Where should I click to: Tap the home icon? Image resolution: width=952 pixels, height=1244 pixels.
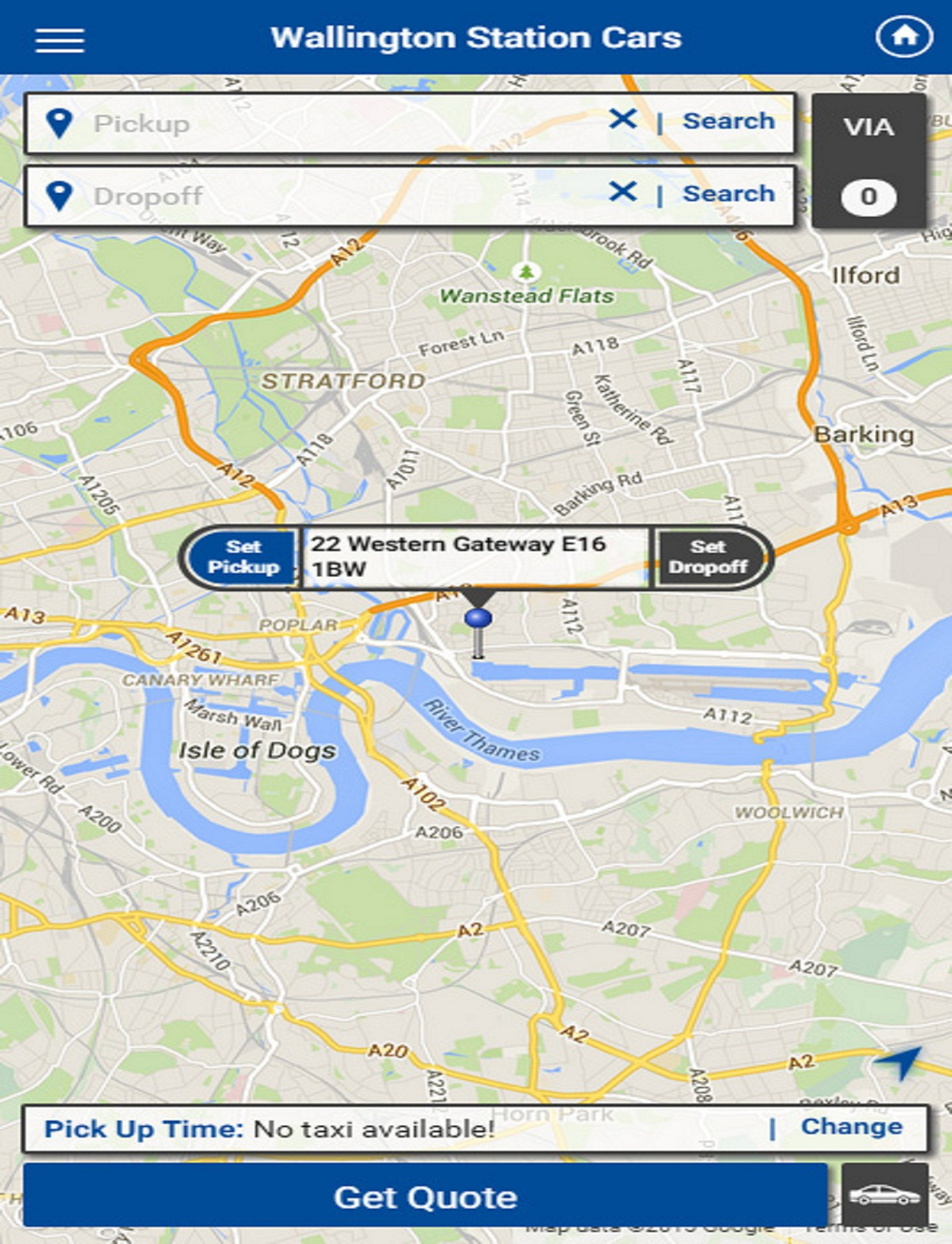[x=902, y=37]
